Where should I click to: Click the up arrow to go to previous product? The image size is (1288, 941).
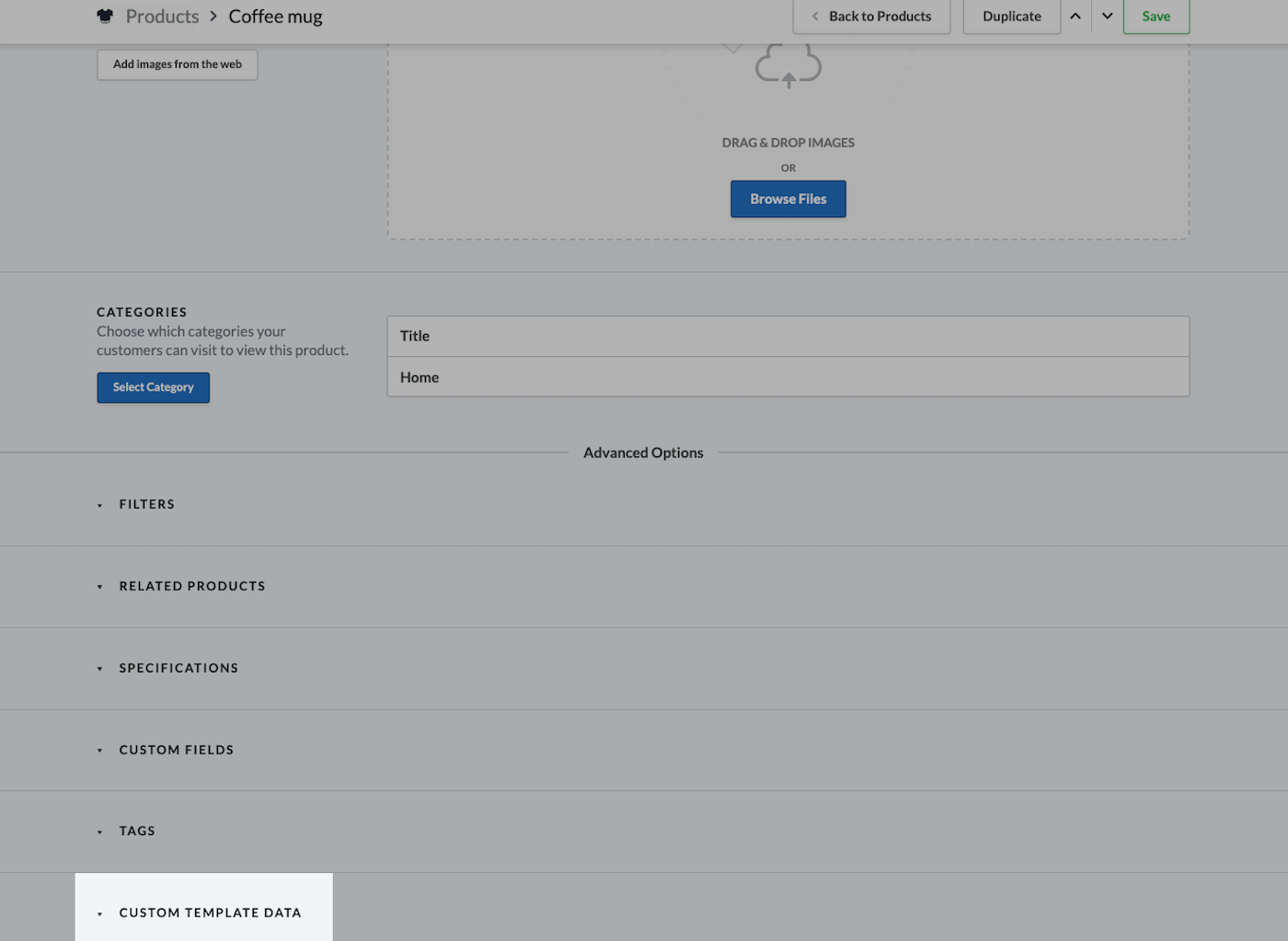[1075, 16]
